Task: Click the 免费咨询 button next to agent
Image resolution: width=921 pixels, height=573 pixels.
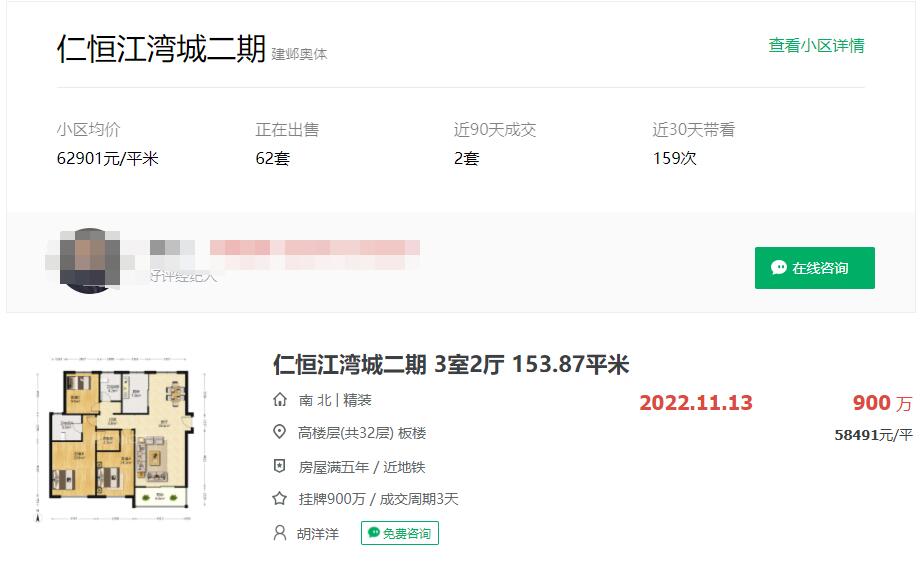Action: tap(399, 533)
